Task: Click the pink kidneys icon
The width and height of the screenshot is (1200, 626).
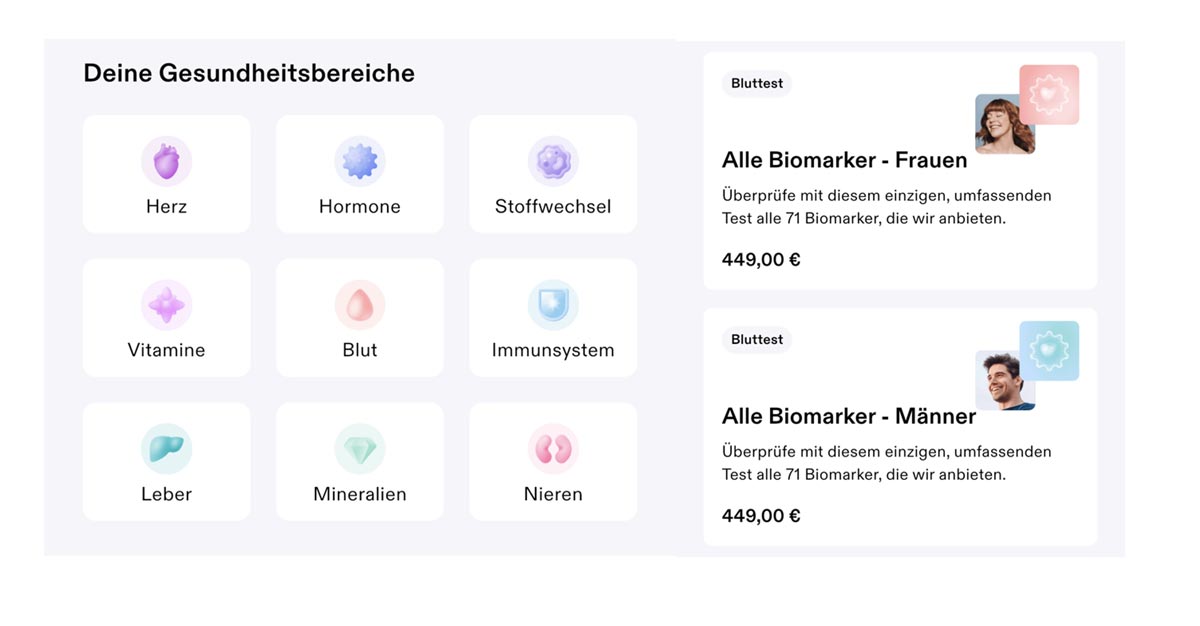Action: pos(553,449)
